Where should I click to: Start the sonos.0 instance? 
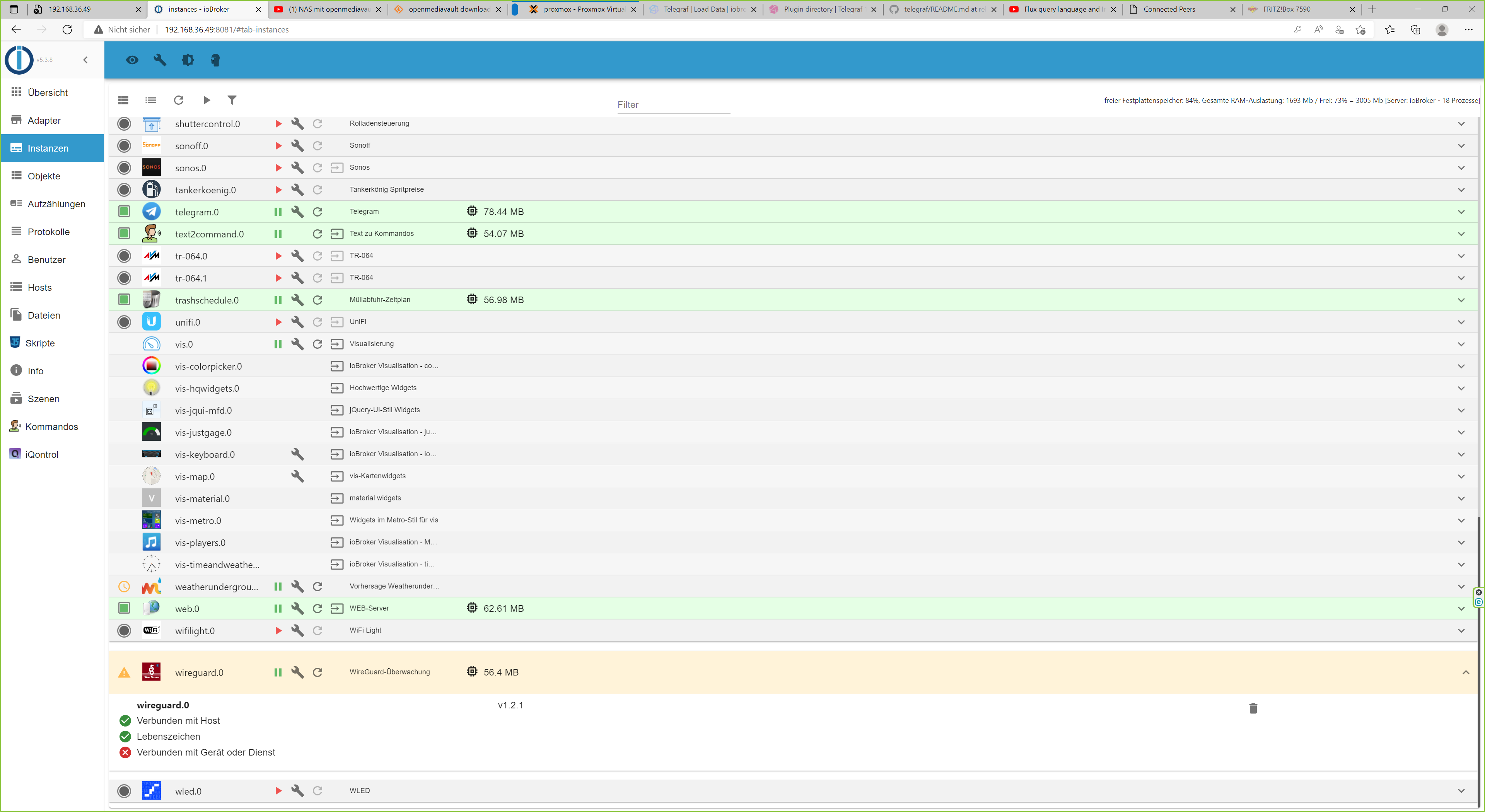coord(278,168)
